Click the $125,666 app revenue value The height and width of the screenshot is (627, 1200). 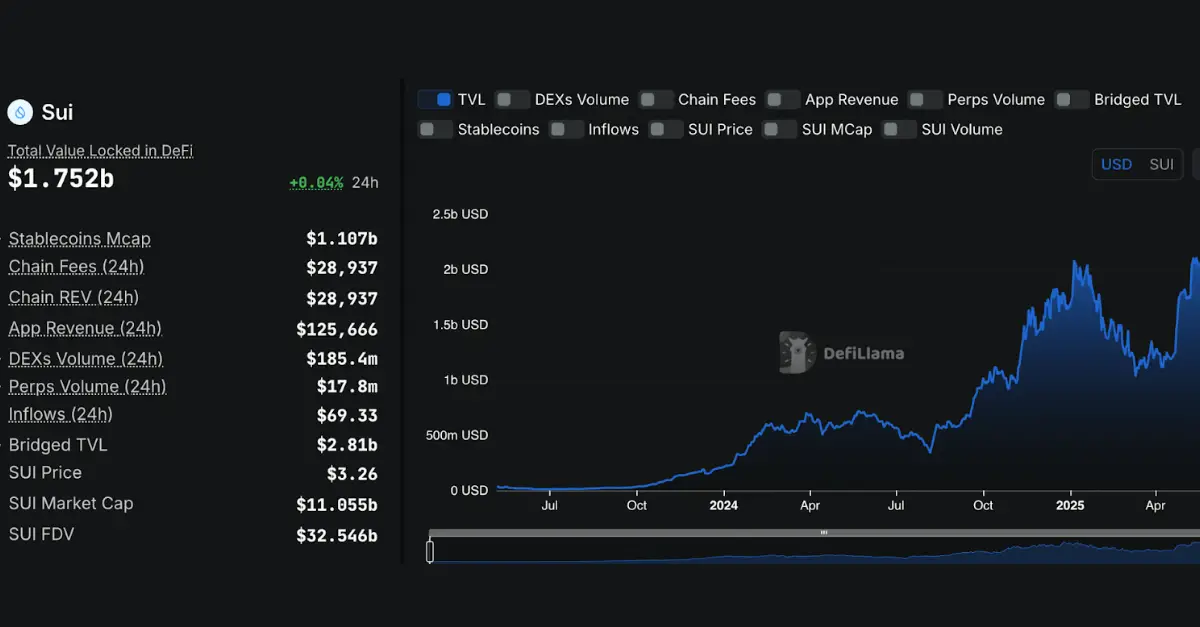[337, 329]
